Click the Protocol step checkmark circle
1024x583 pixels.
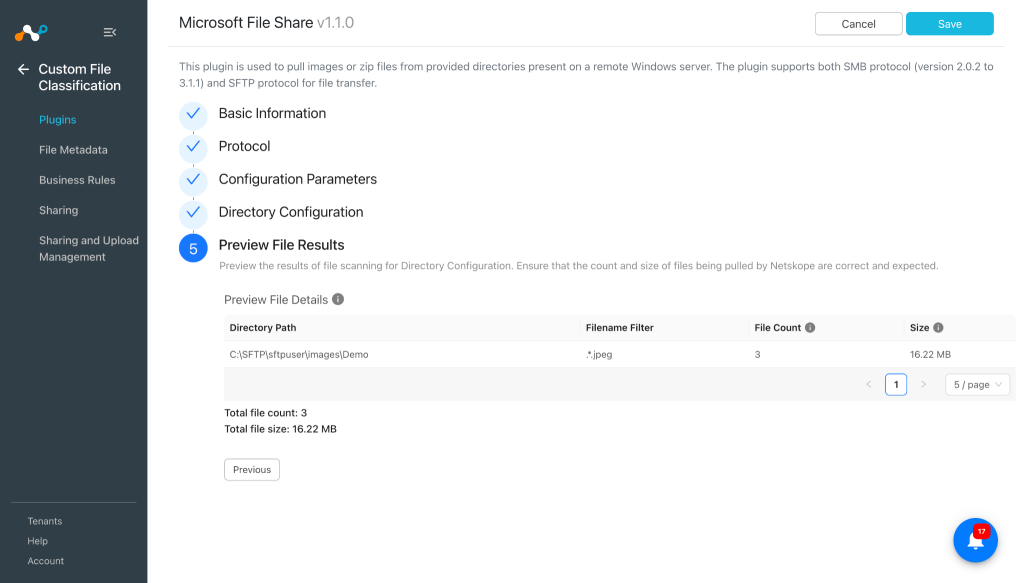[x=193, y=148]
